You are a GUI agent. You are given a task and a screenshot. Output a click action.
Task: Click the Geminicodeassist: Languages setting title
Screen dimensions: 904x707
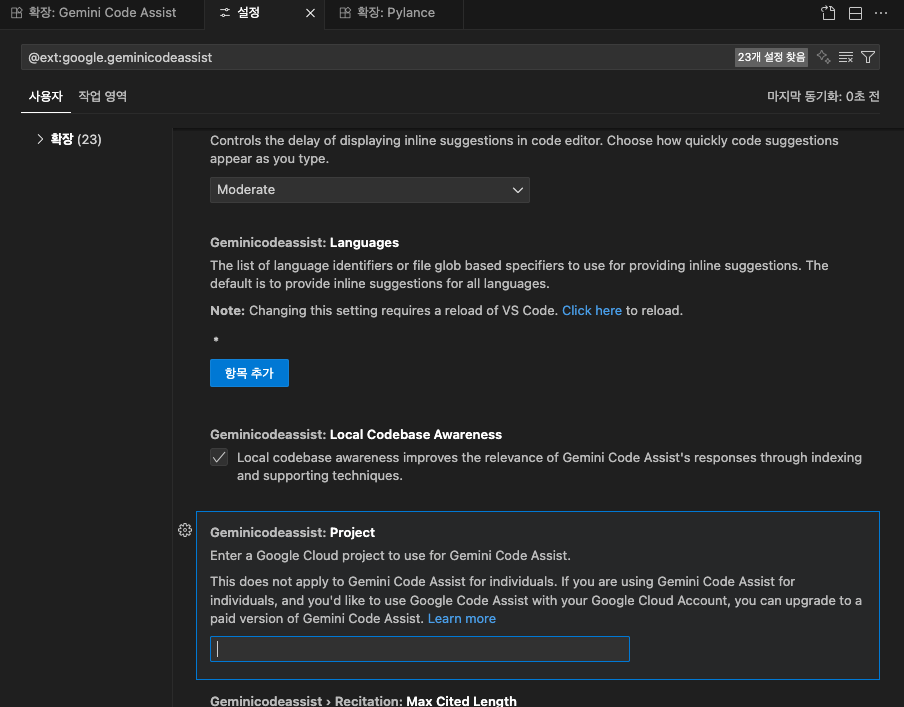click(x=304, y=242)
